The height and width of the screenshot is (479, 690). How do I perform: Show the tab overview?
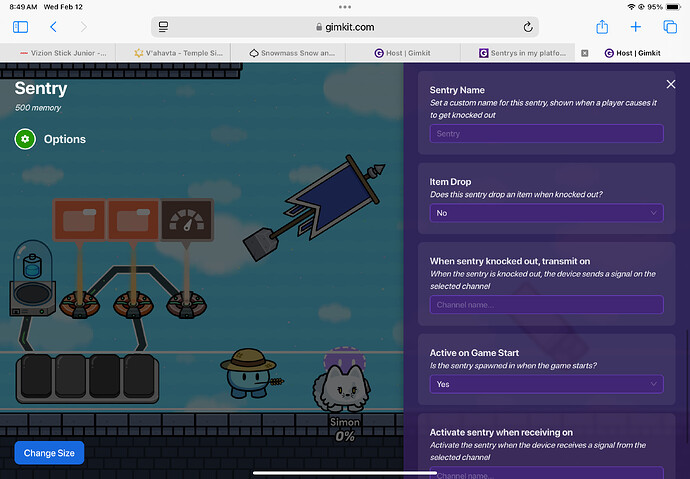(669, 27)
